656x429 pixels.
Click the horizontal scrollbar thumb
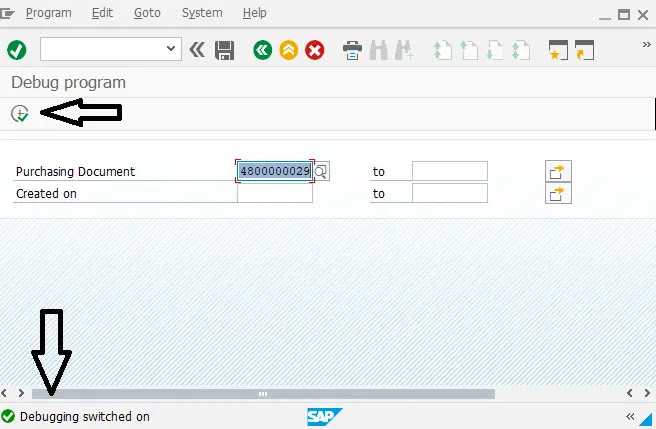(x=263, y=394)
